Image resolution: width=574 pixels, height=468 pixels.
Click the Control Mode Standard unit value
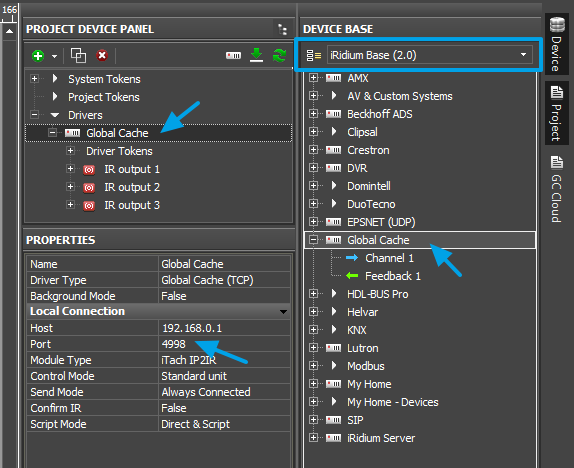[x=224, y=376]
